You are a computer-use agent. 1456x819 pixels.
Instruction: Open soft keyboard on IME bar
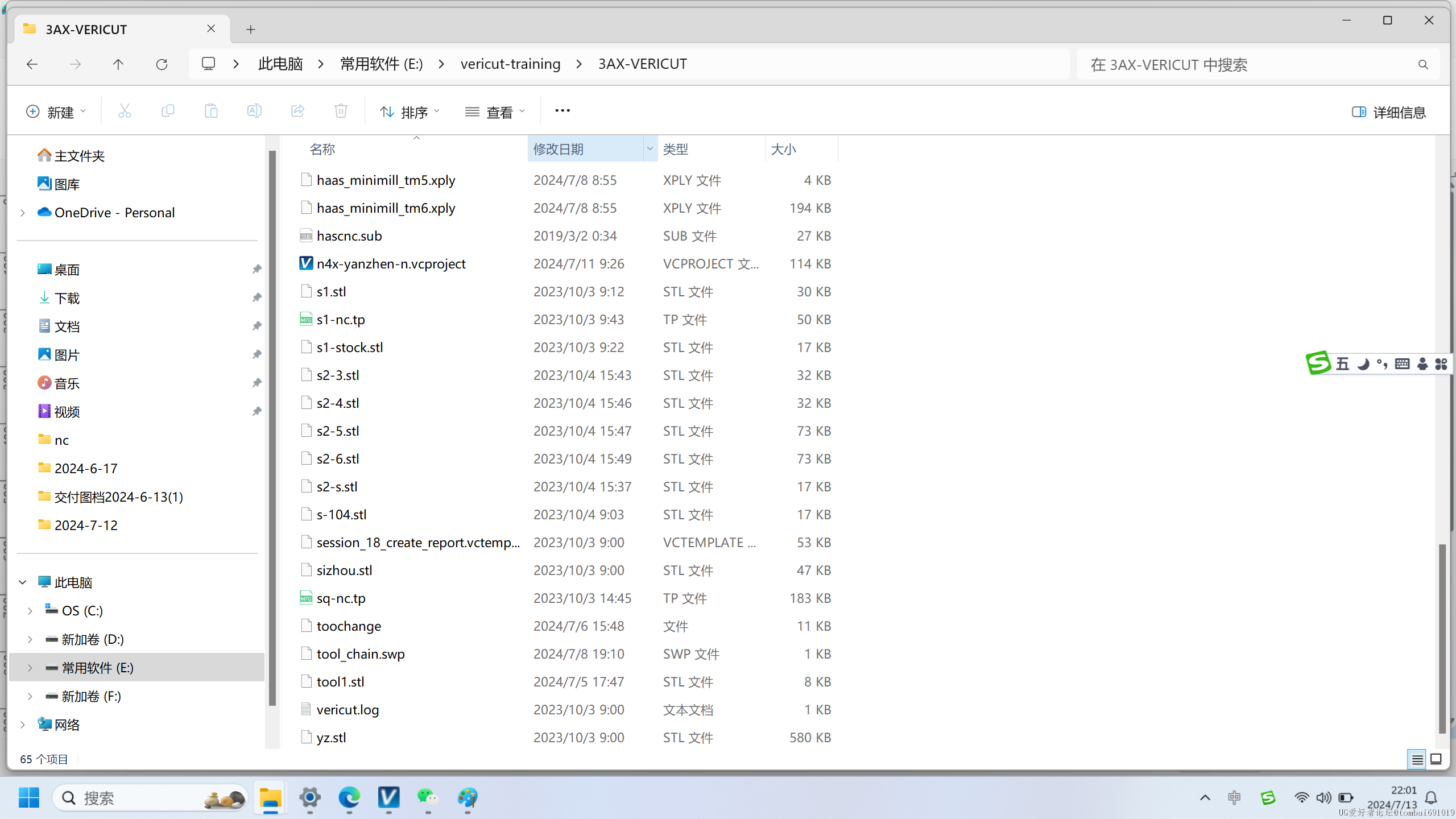coord(1403,364)
